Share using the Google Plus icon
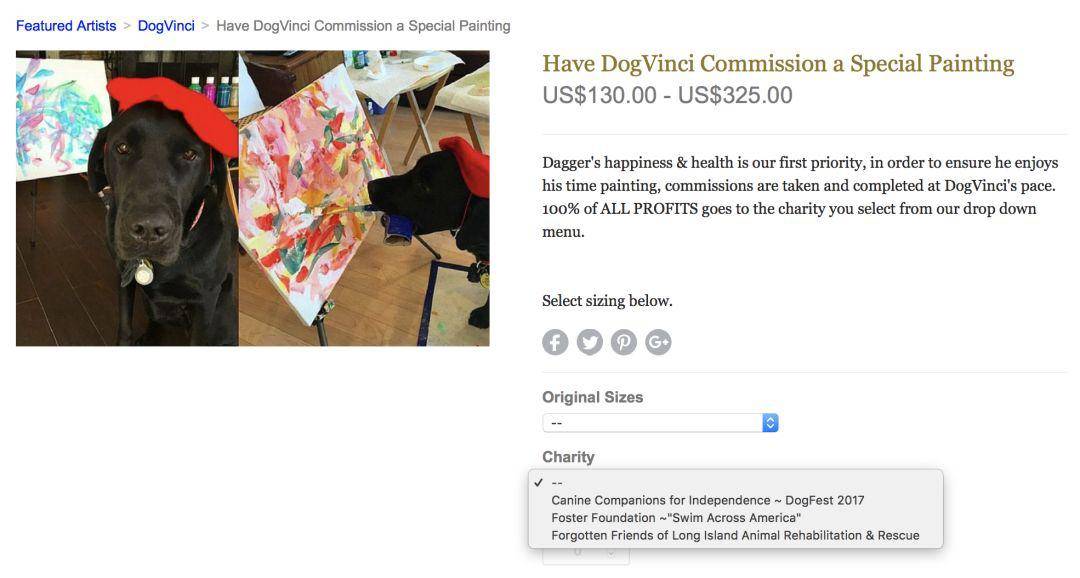 point(658,342)
